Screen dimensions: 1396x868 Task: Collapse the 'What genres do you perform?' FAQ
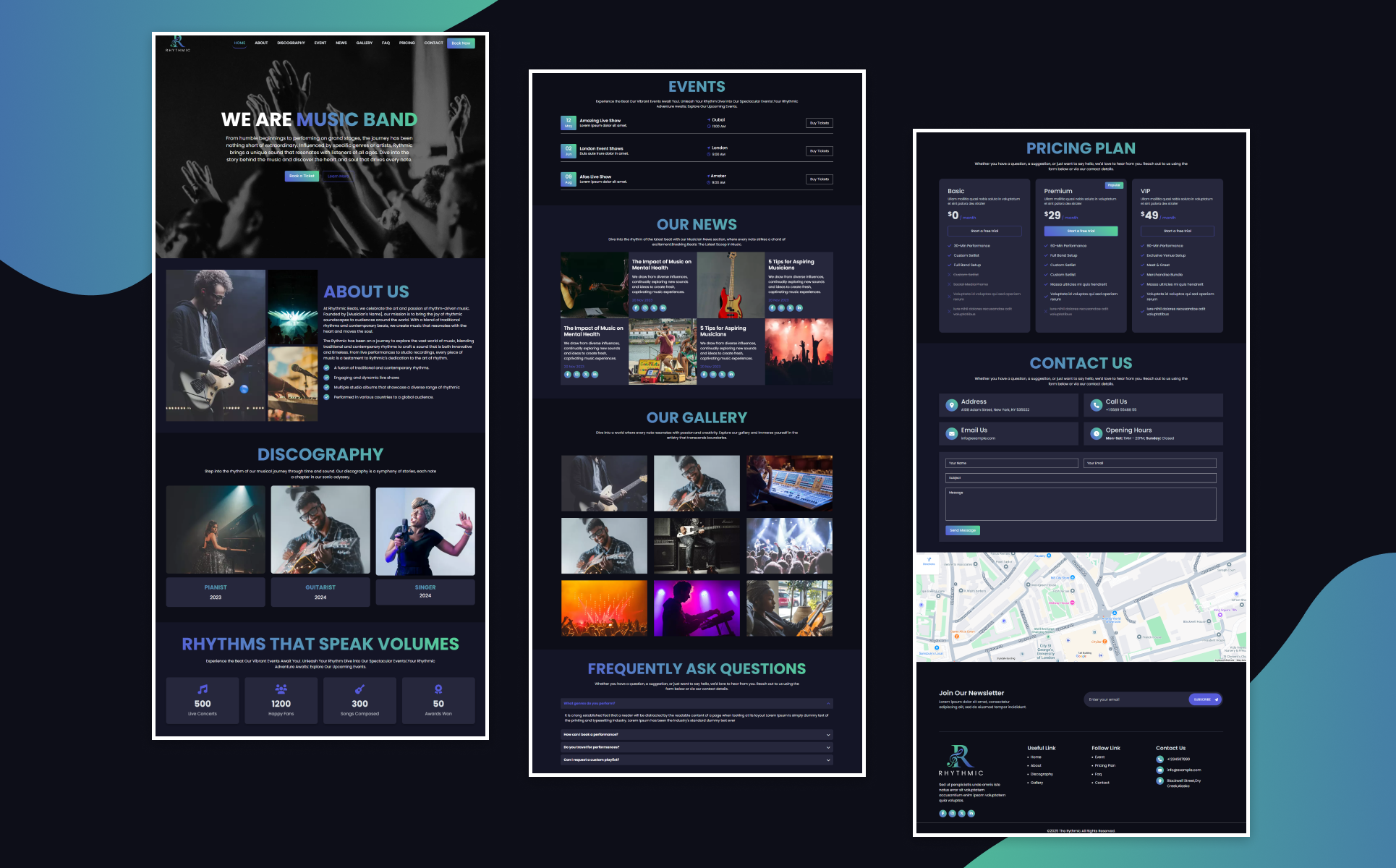[697, 703]
